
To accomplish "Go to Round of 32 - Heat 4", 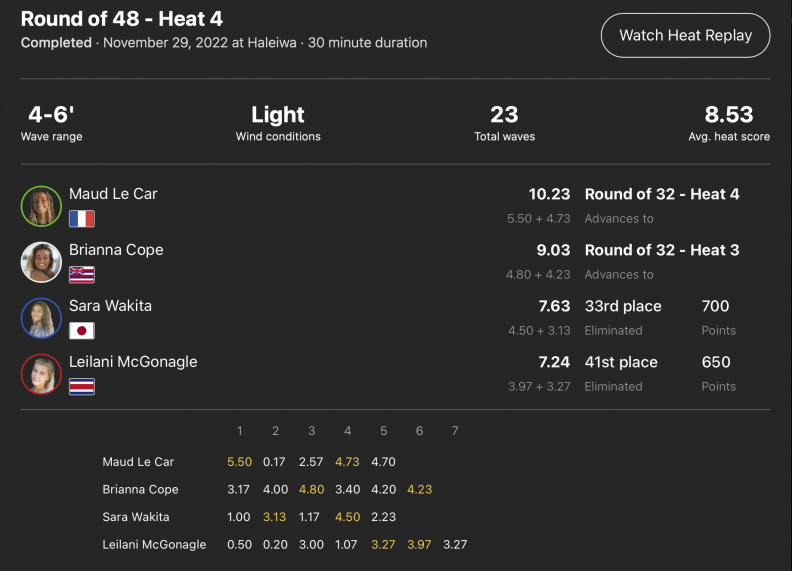I will coord(662,194).
